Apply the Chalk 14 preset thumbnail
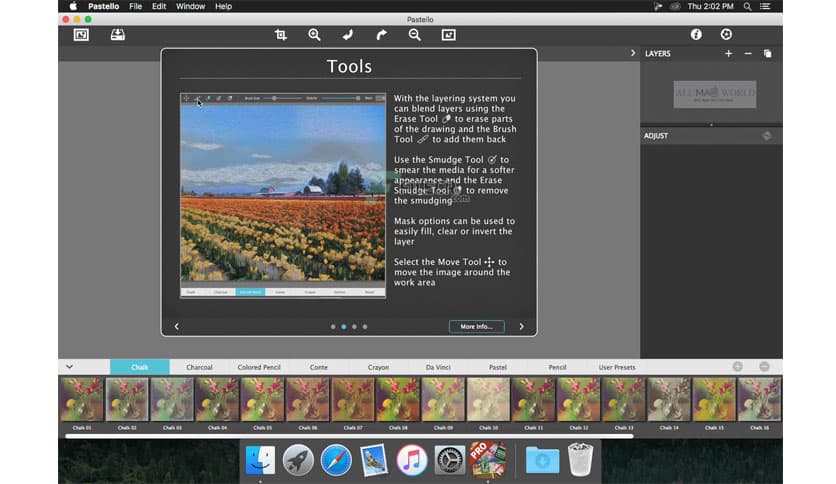 tap(669, 399)
